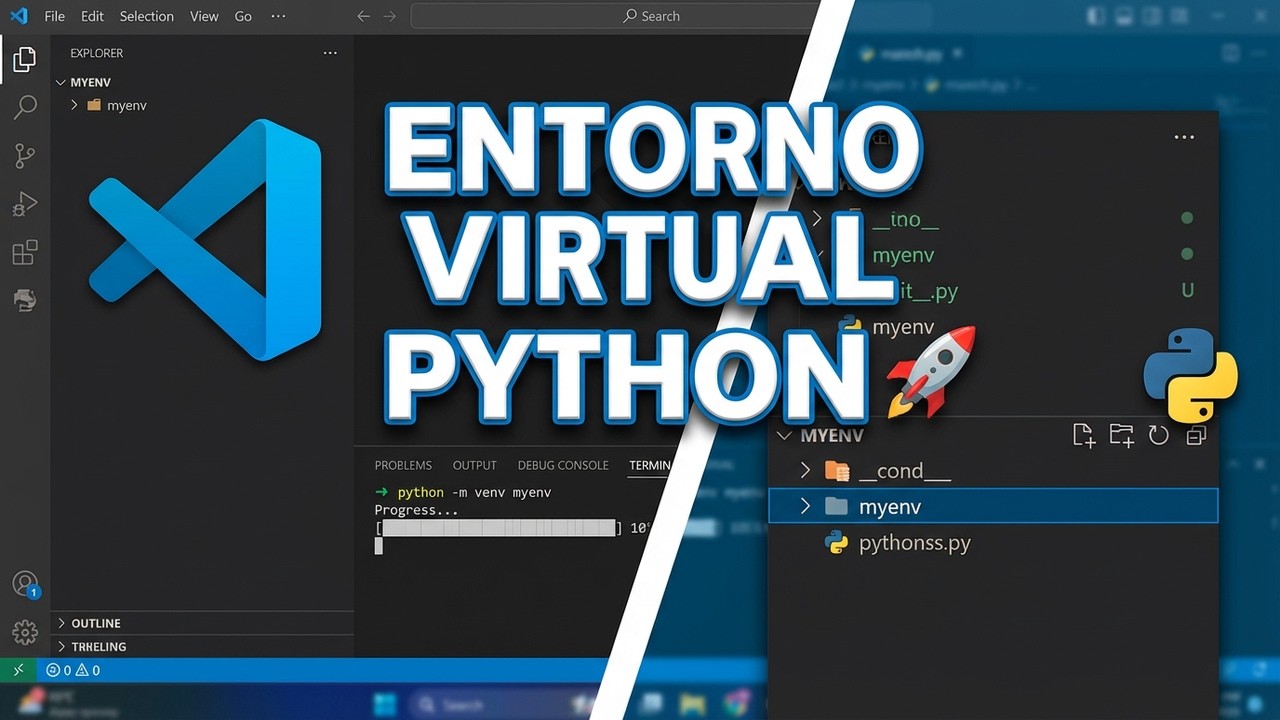Collapse the MYENV section in left Explorer
1280x720 pixels.
(x=62, y=82)
